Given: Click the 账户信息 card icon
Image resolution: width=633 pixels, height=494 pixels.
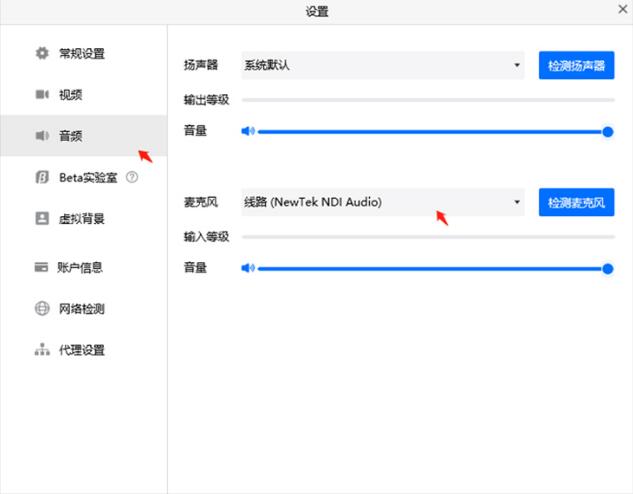Looking at the screenshot, I should click(x=42, y=267).
